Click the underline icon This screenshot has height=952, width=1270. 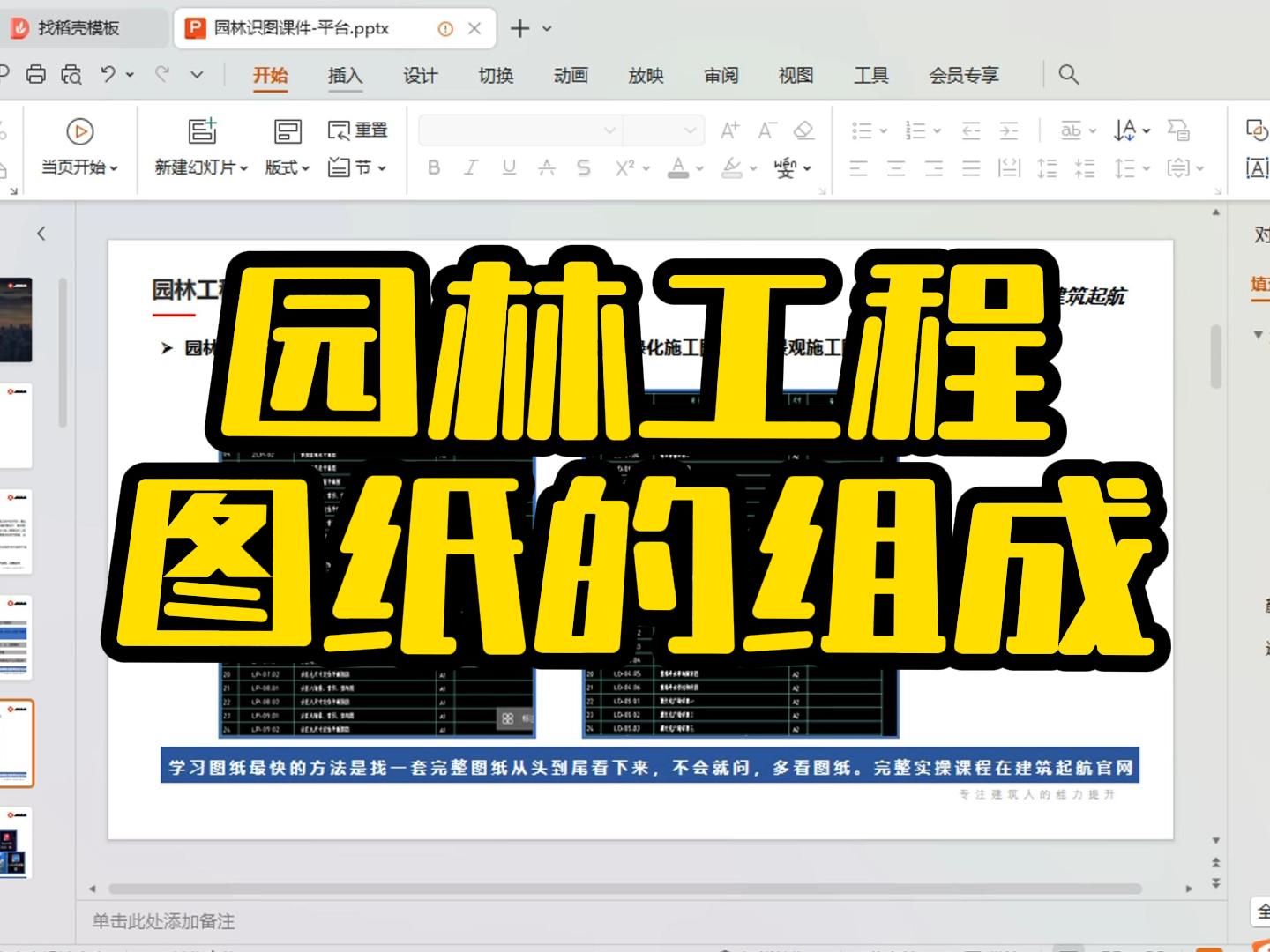click(x=509, y=167)
